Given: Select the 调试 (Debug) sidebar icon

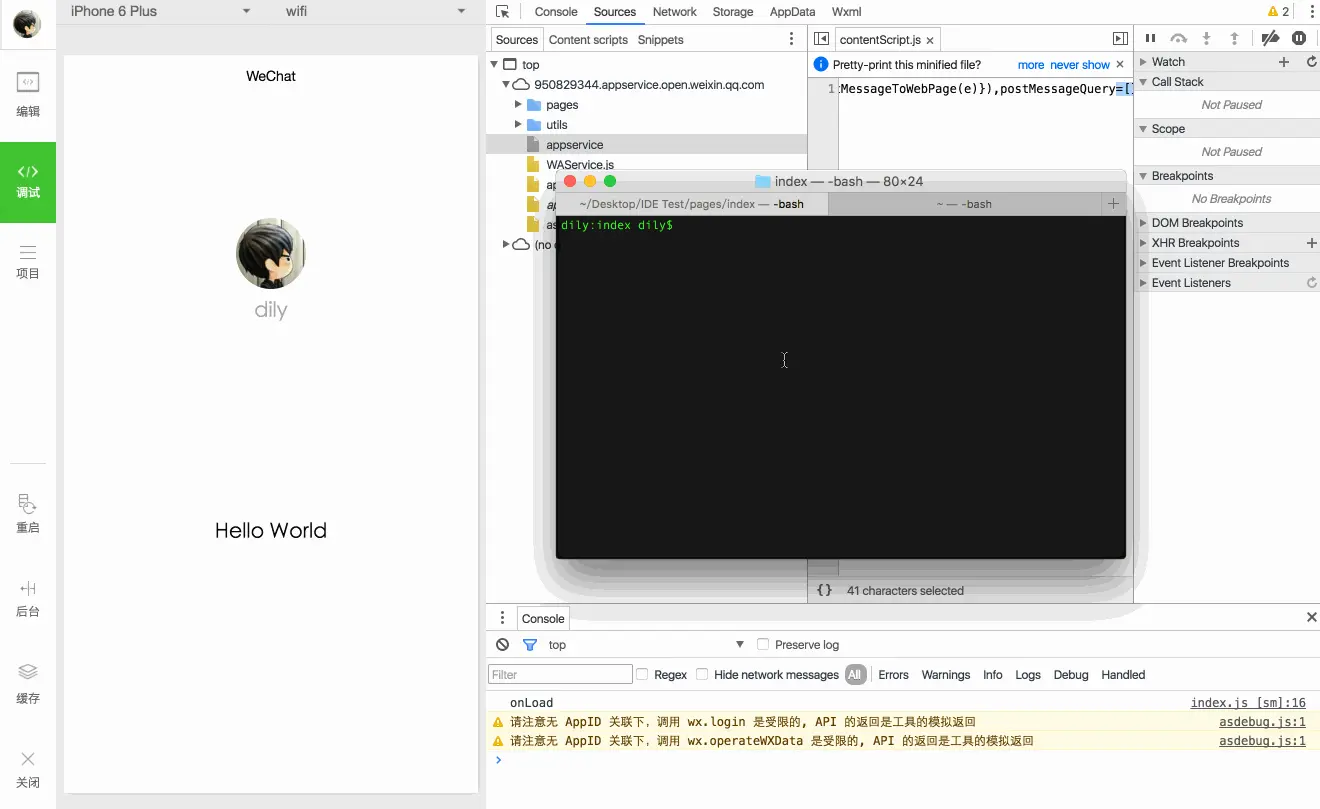Looking at the screenshot, I should pos(28,182).
